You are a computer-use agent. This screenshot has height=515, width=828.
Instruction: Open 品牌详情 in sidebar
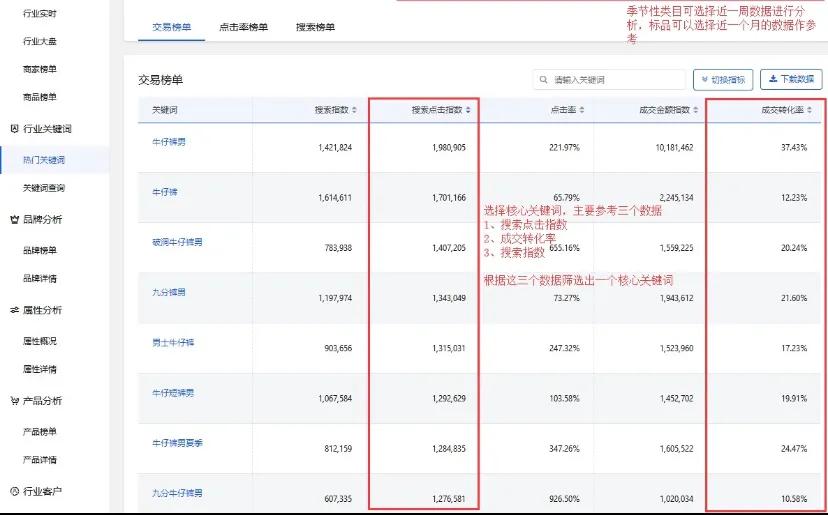pos(40,278)
